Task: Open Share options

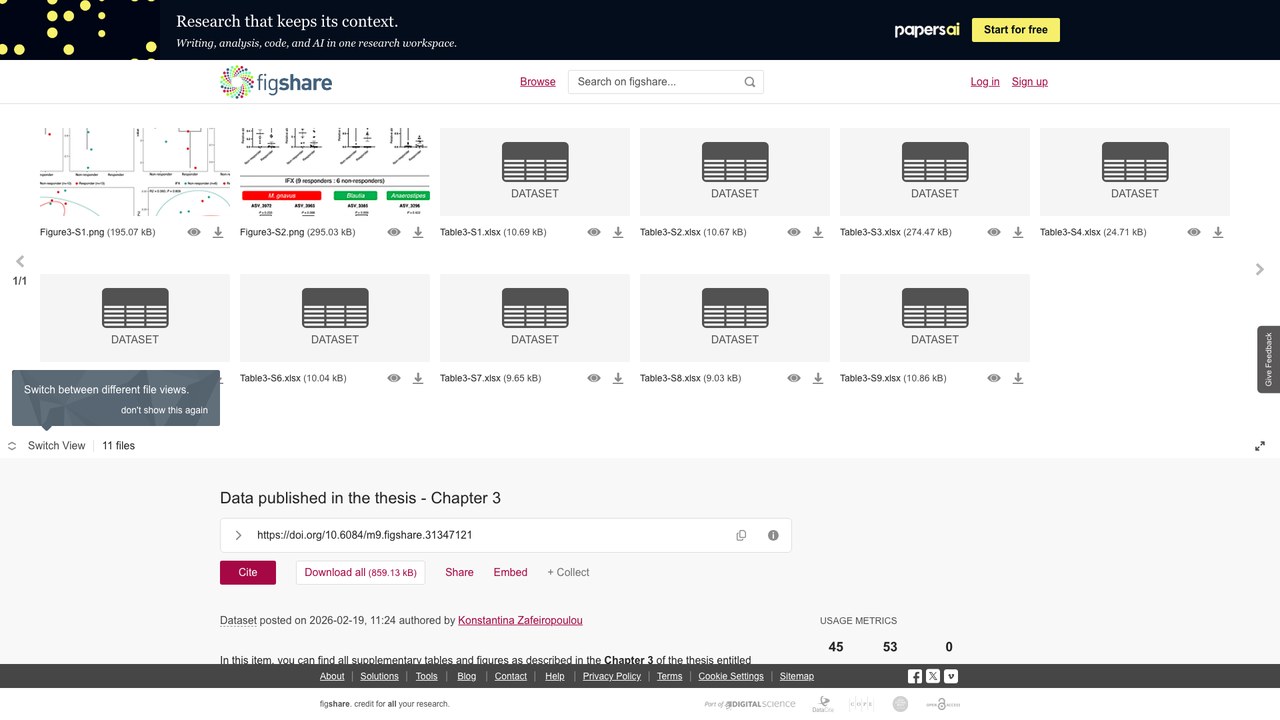Action: (459, 572)
